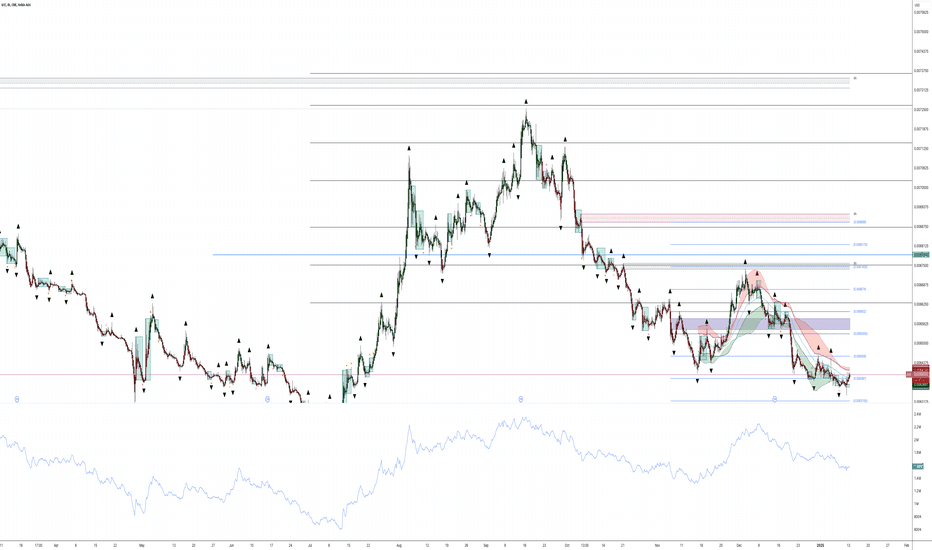Screen dimensions: 932x550
Task: Click the 0.0065000 price scale label
Action: click(923, 343)
